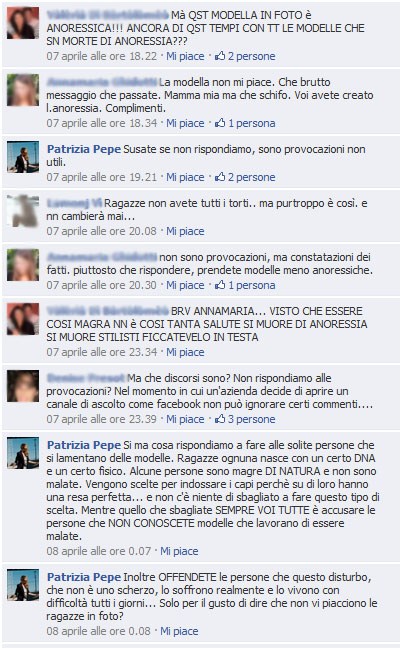The width and height of the screenshot is (402, 648).
Task: Click thumbs-up icon on 18.22 comment
Action: tap(220, 56)
